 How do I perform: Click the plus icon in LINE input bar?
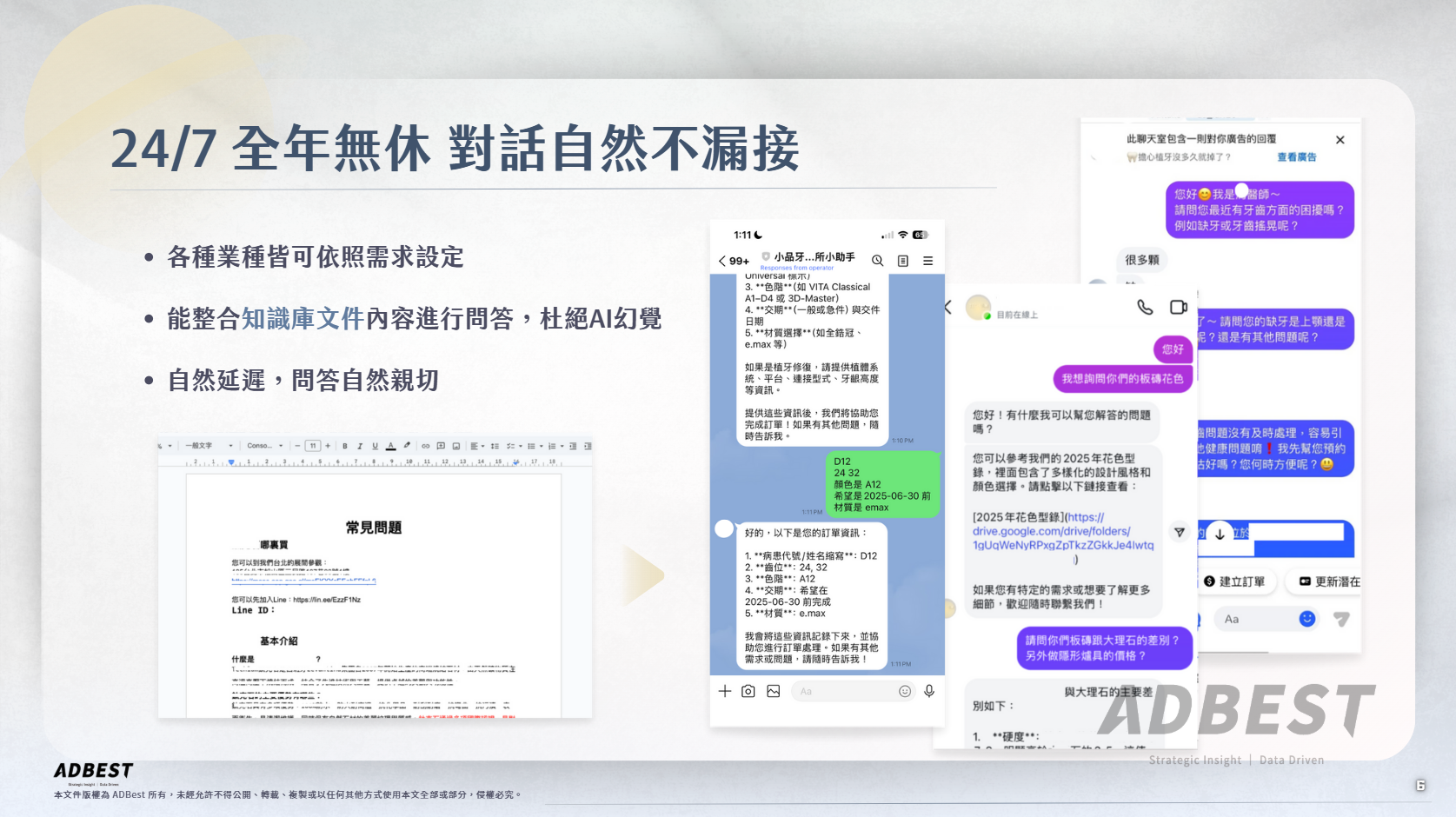click(x=725, y=691)
